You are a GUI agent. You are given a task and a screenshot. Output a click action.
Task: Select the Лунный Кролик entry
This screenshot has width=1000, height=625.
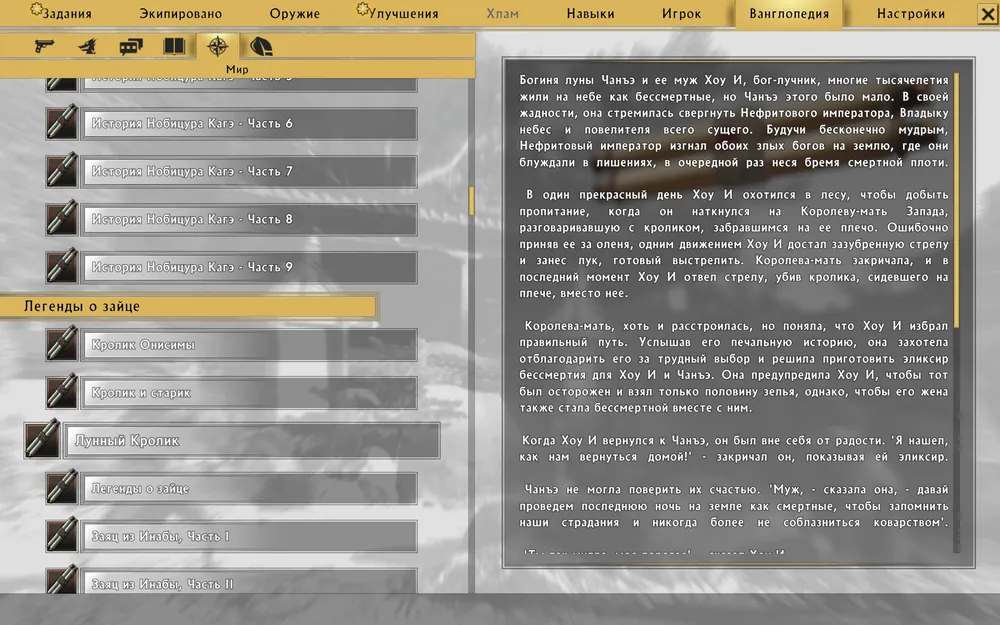pos(252,440)
